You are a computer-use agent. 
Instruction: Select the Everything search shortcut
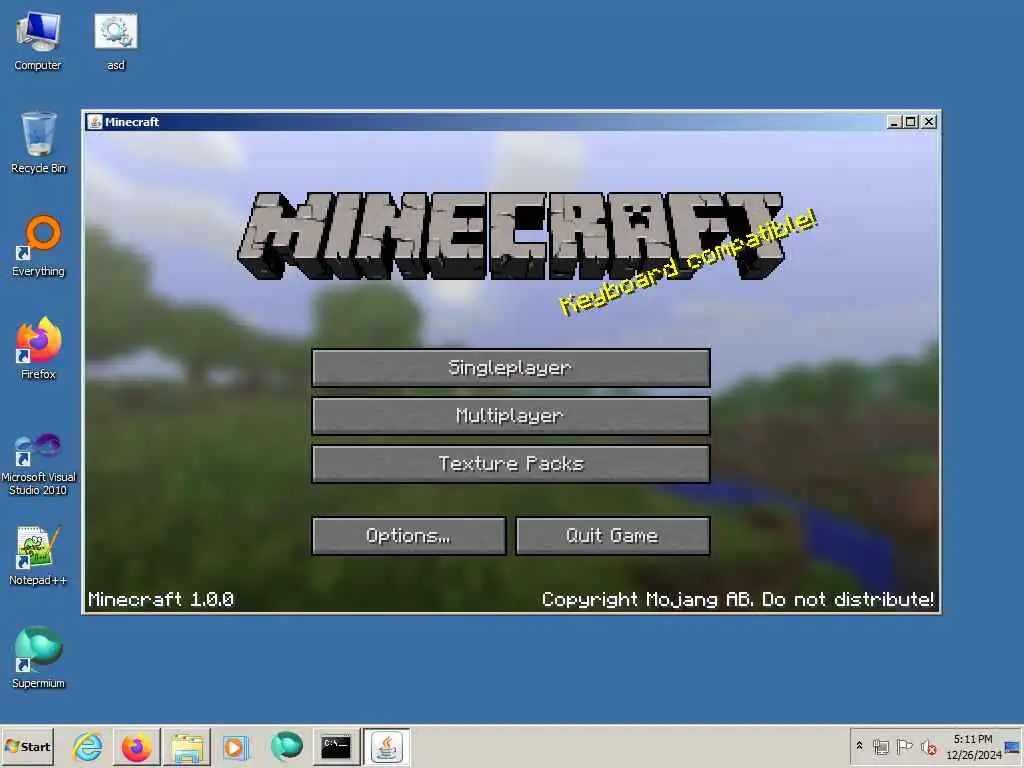[x=38, y=246]
